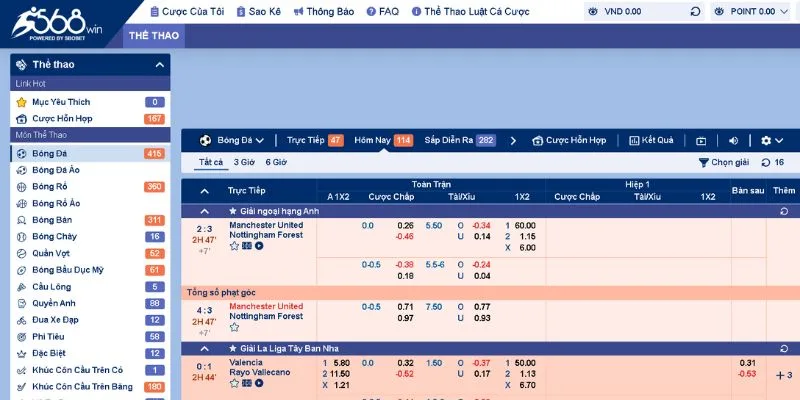Open Thông Báo announcements
The width and height of the screenshot is (800, 400).
point(324,11)
